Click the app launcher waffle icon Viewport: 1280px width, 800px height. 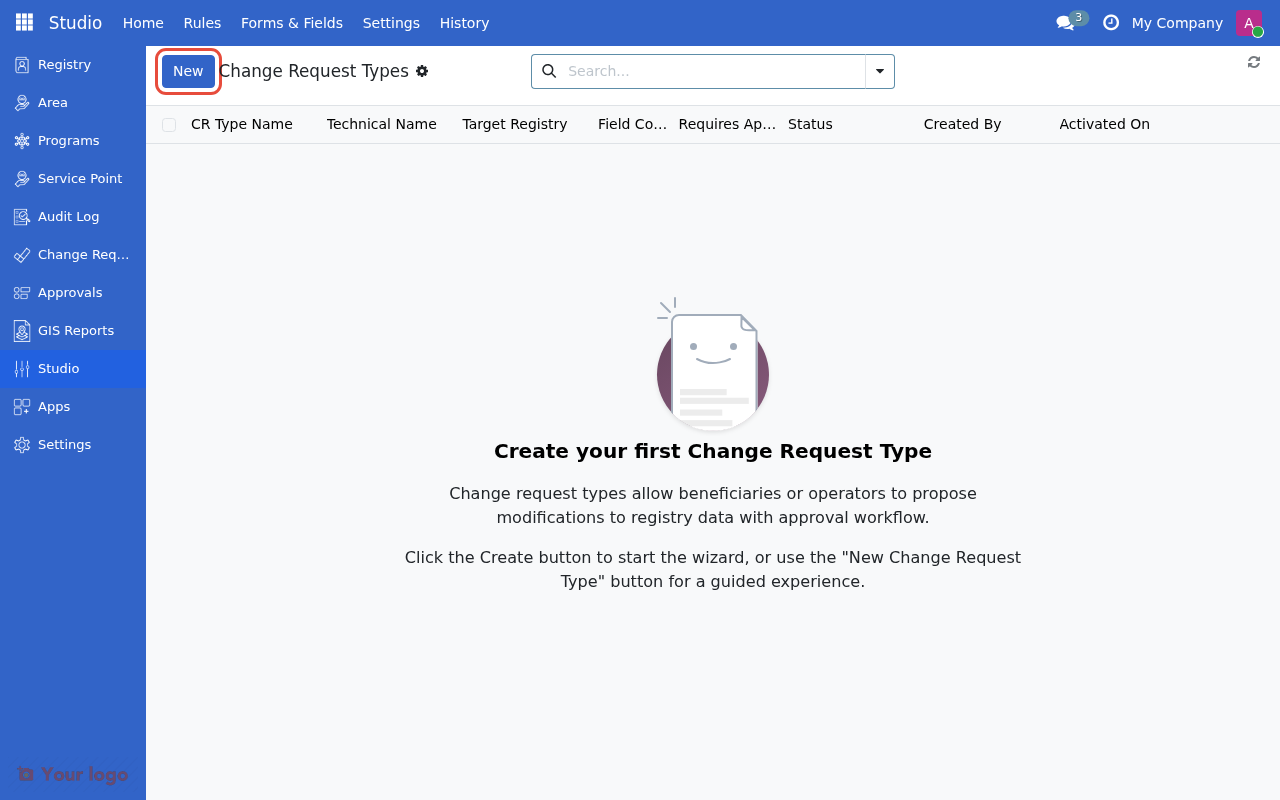23,22
